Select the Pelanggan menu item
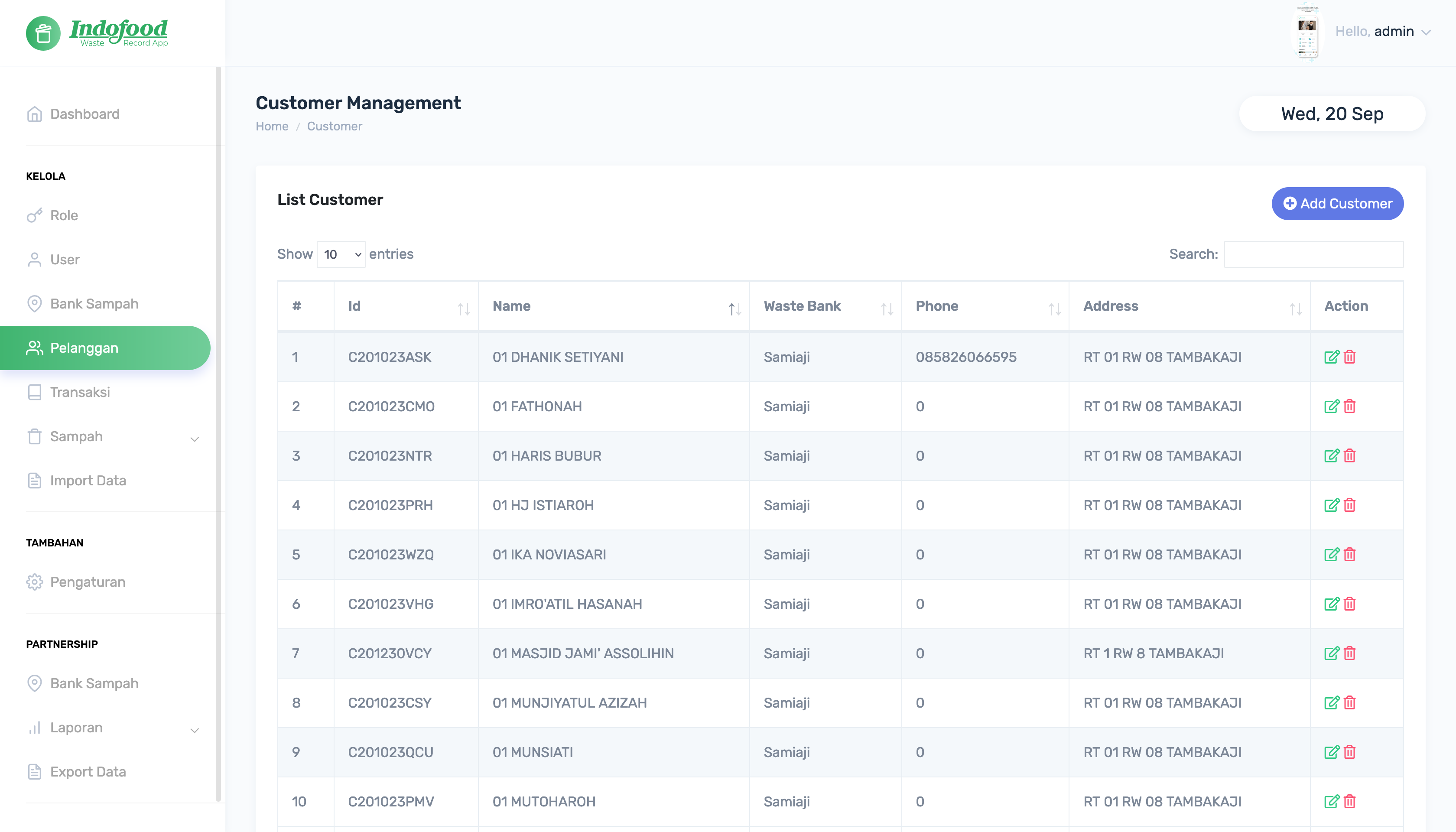The image size is (1456, 832). point(105,348)
